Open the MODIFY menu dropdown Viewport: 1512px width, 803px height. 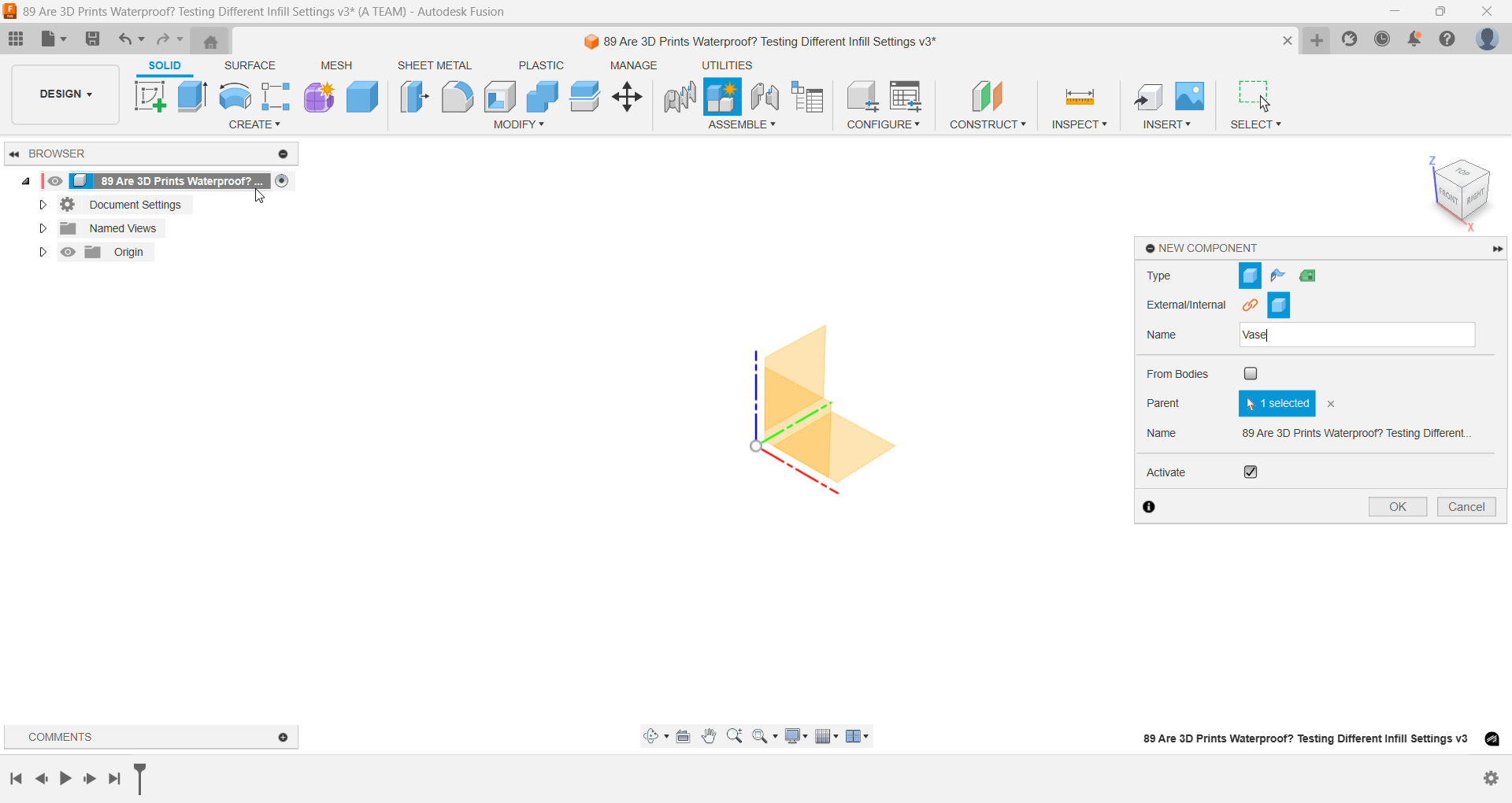tap(519, 124)
